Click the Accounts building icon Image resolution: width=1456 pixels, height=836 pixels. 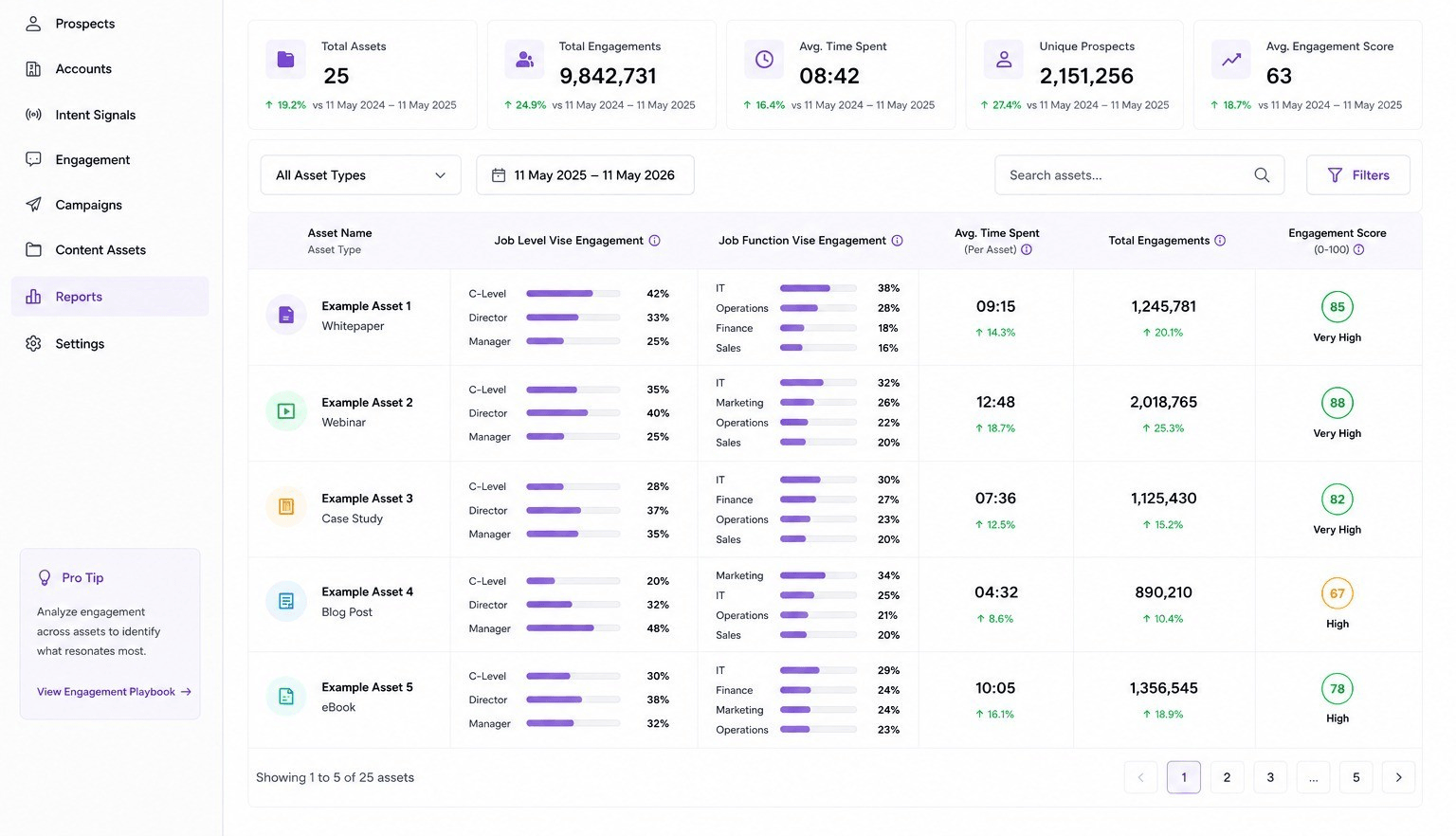point(33,69)
